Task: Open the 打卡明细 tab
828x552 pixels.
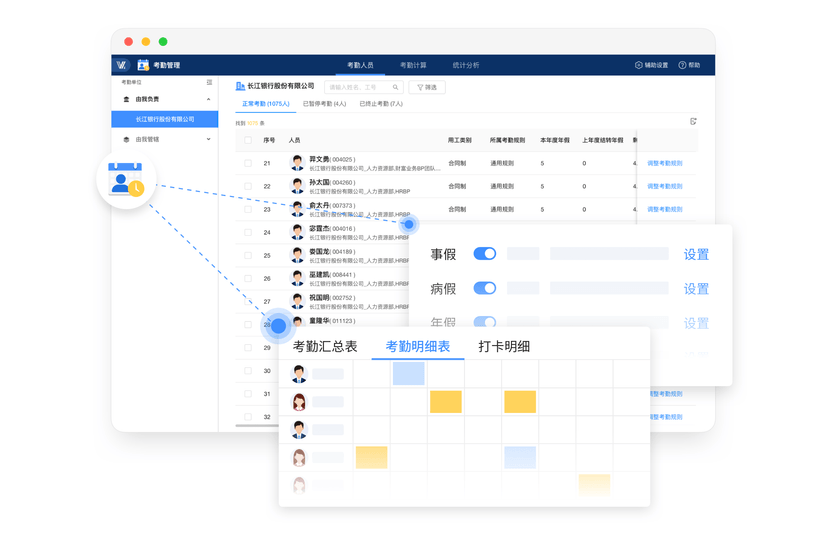Action: click(x=504, y=347)
